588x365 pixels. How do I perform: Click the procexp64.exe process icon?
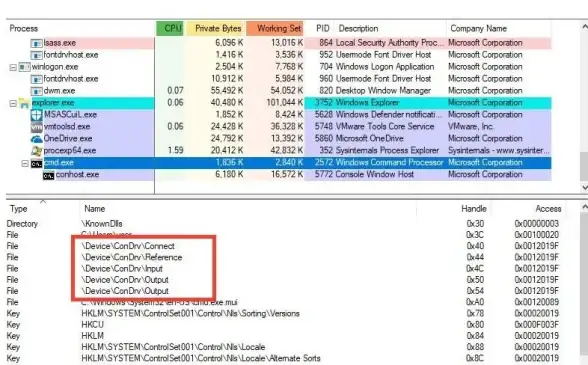(x=36, y=151)
